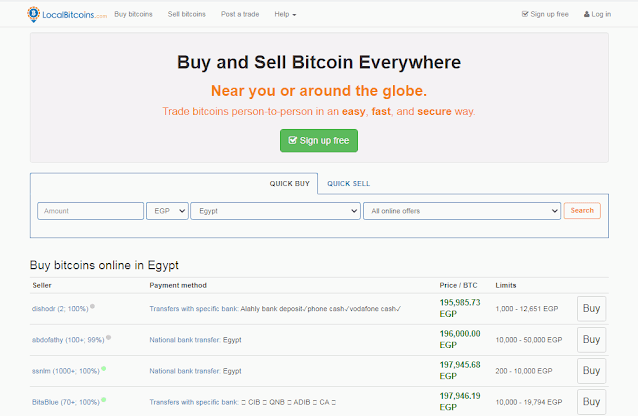This screenshot has height=416, width=638.
Task: Click the gray status dot next to dishodr
Action: (92, 307)
